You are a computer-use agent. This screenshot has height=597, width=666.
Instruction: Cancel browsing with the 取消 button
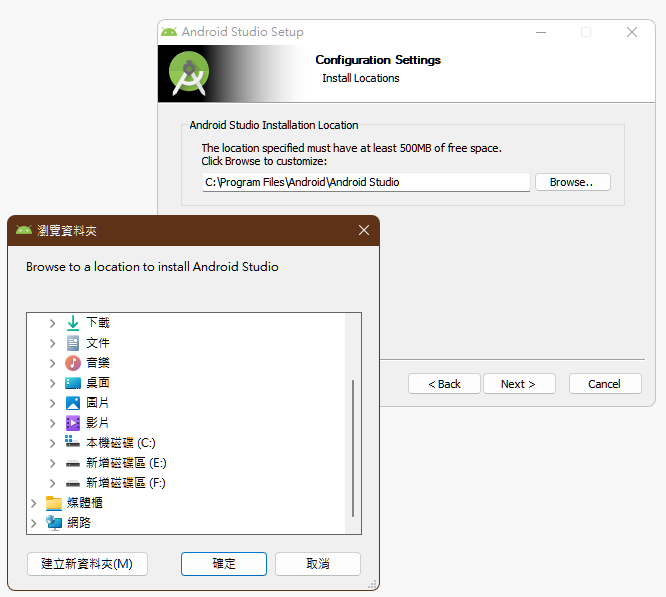[x=318, y=564]
